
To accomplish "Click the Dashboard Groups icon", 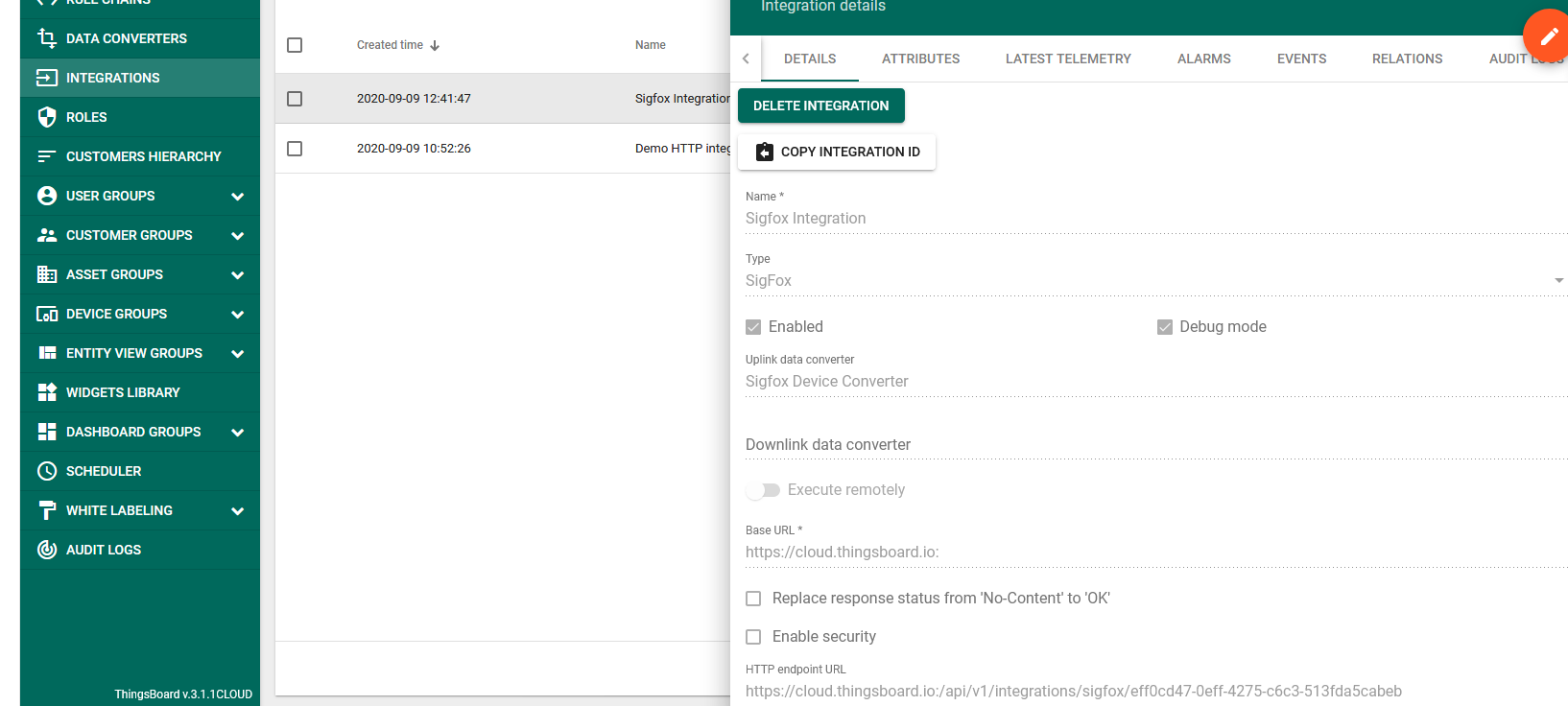I will click(47, 432).
